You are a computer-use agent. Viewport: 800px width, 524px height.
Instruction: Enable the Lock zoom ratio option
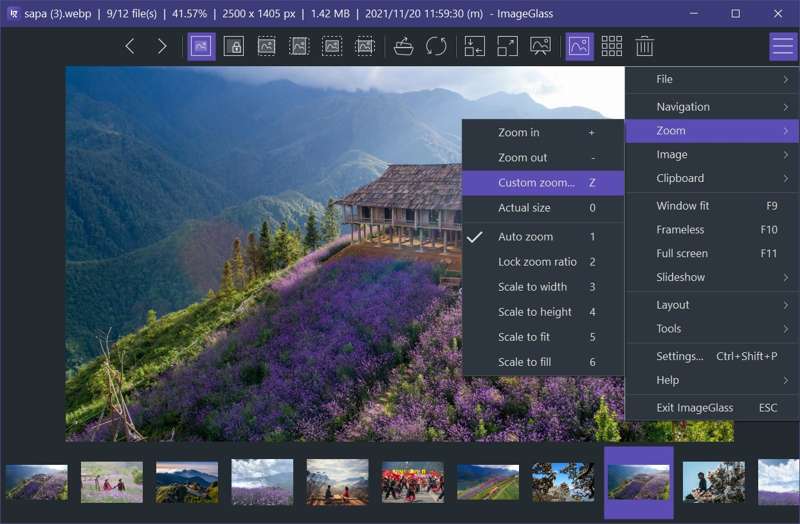point(537,262)
